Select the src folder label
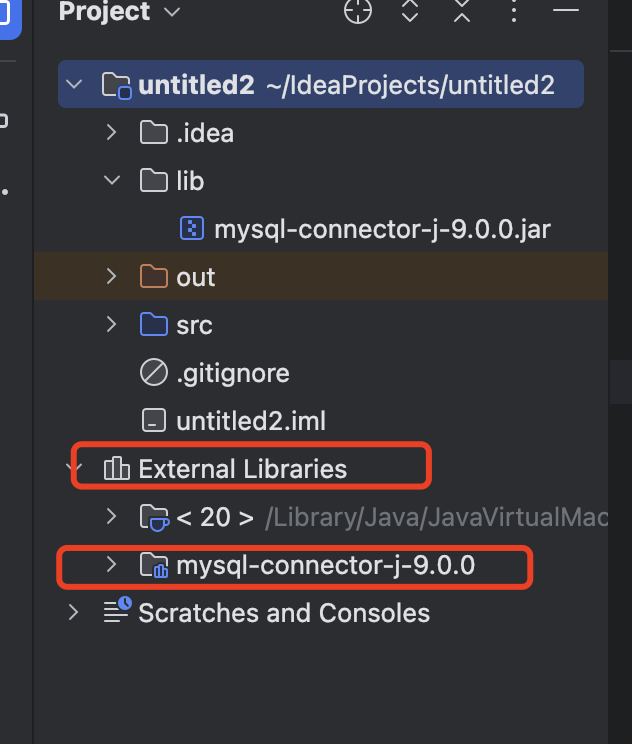The height and width of the screenshot is (744, 632). click(194, 325)
